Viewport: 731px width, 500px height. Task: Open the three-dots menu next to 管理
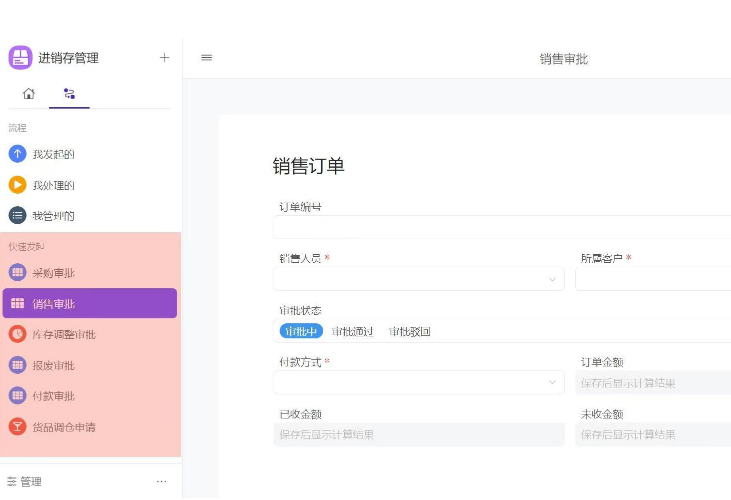[161, 481]
